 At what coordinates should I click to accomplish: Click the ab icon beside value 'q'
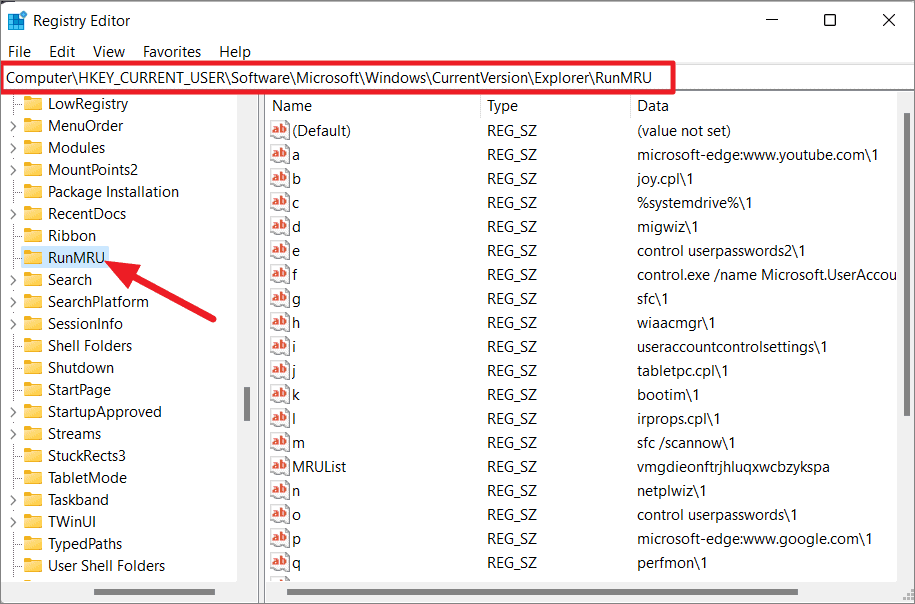[281, 562]
